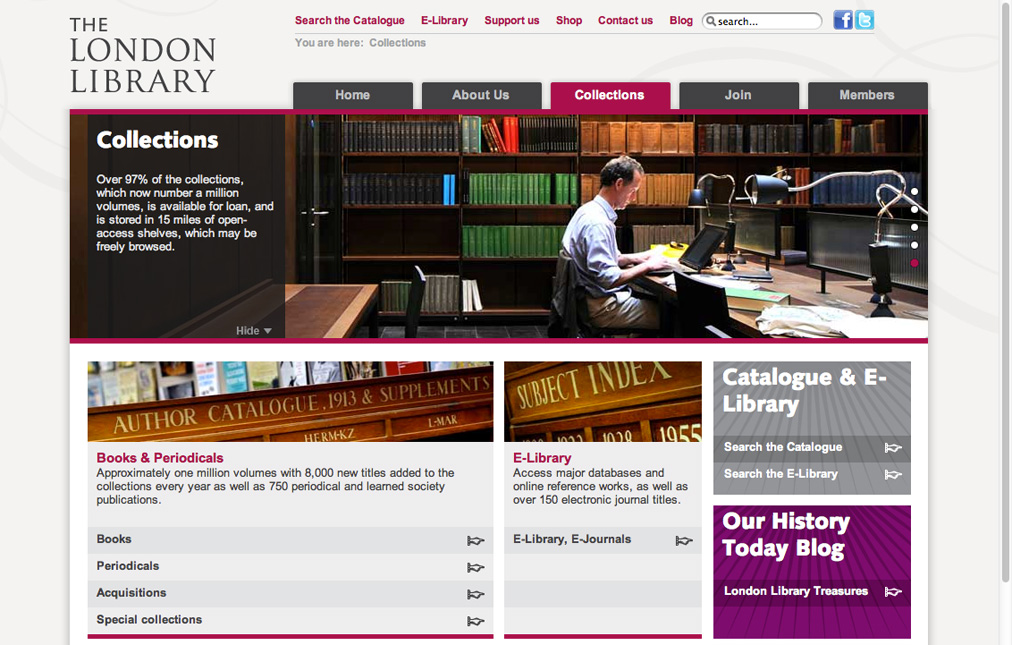Click the arrow icon beside Search the E-Library

click(893, 475)
